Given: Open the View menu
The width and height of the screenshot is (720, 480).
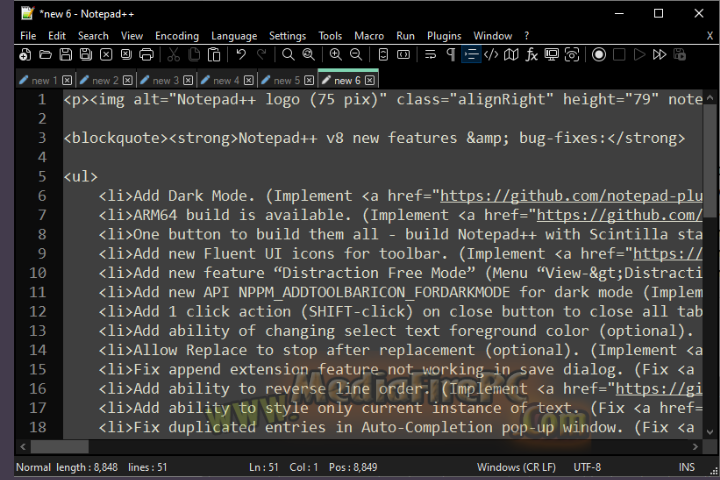Looking at the screenshot, I should [x=132, y=35].
